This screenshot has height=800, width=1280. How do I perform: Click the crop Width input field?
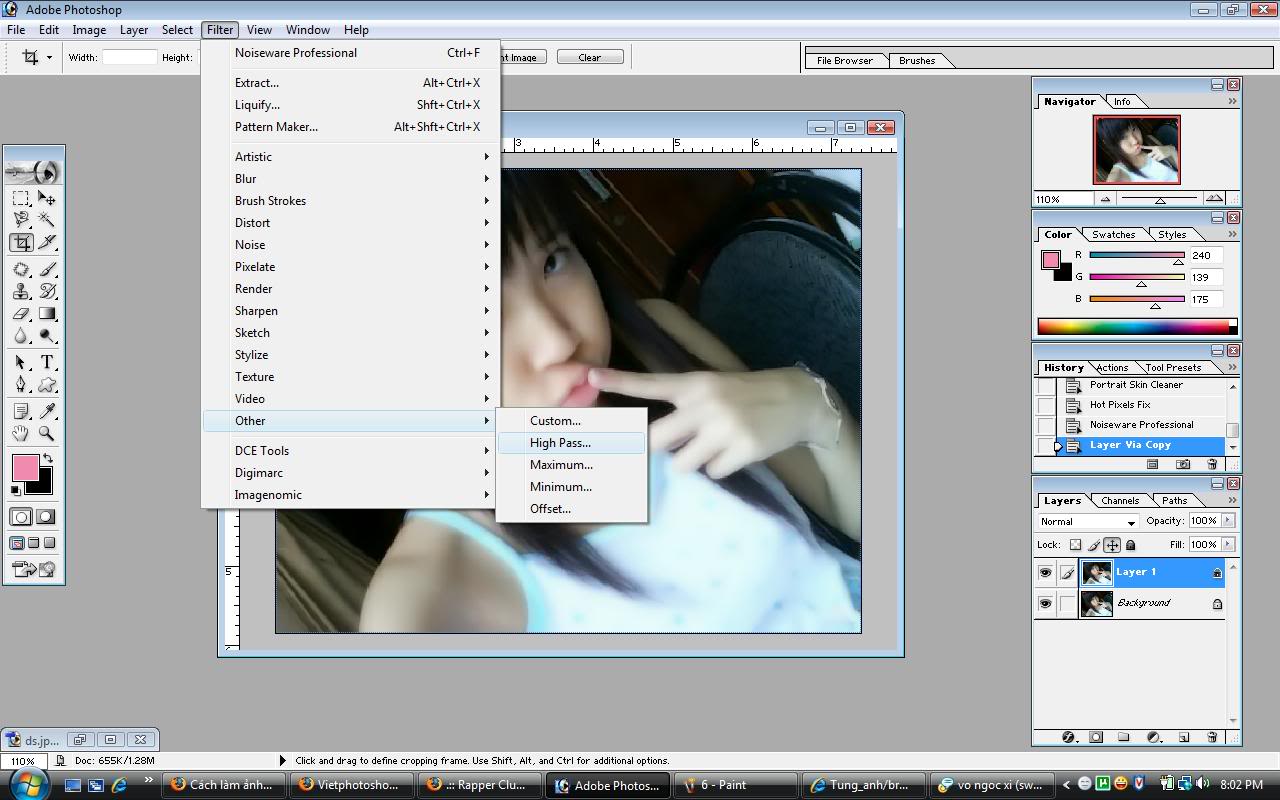click(130, 57)
